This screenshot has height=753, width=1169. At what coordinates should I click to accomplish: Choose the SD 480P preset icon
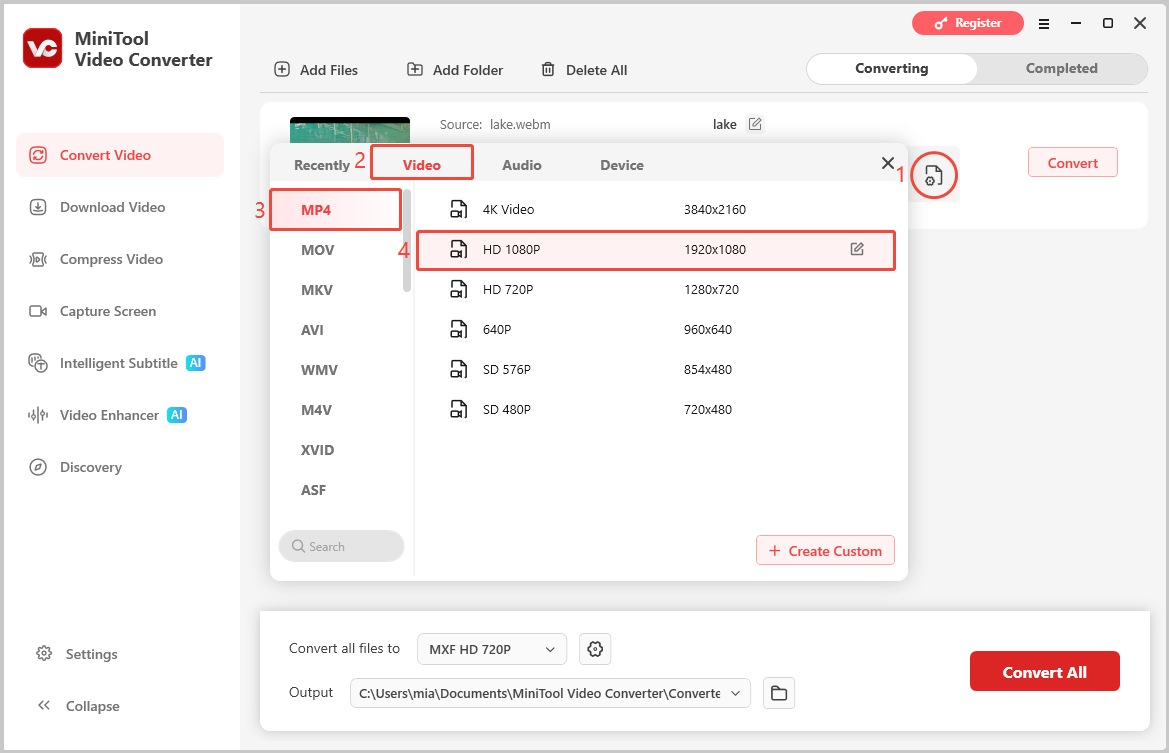tap(459, 409)
